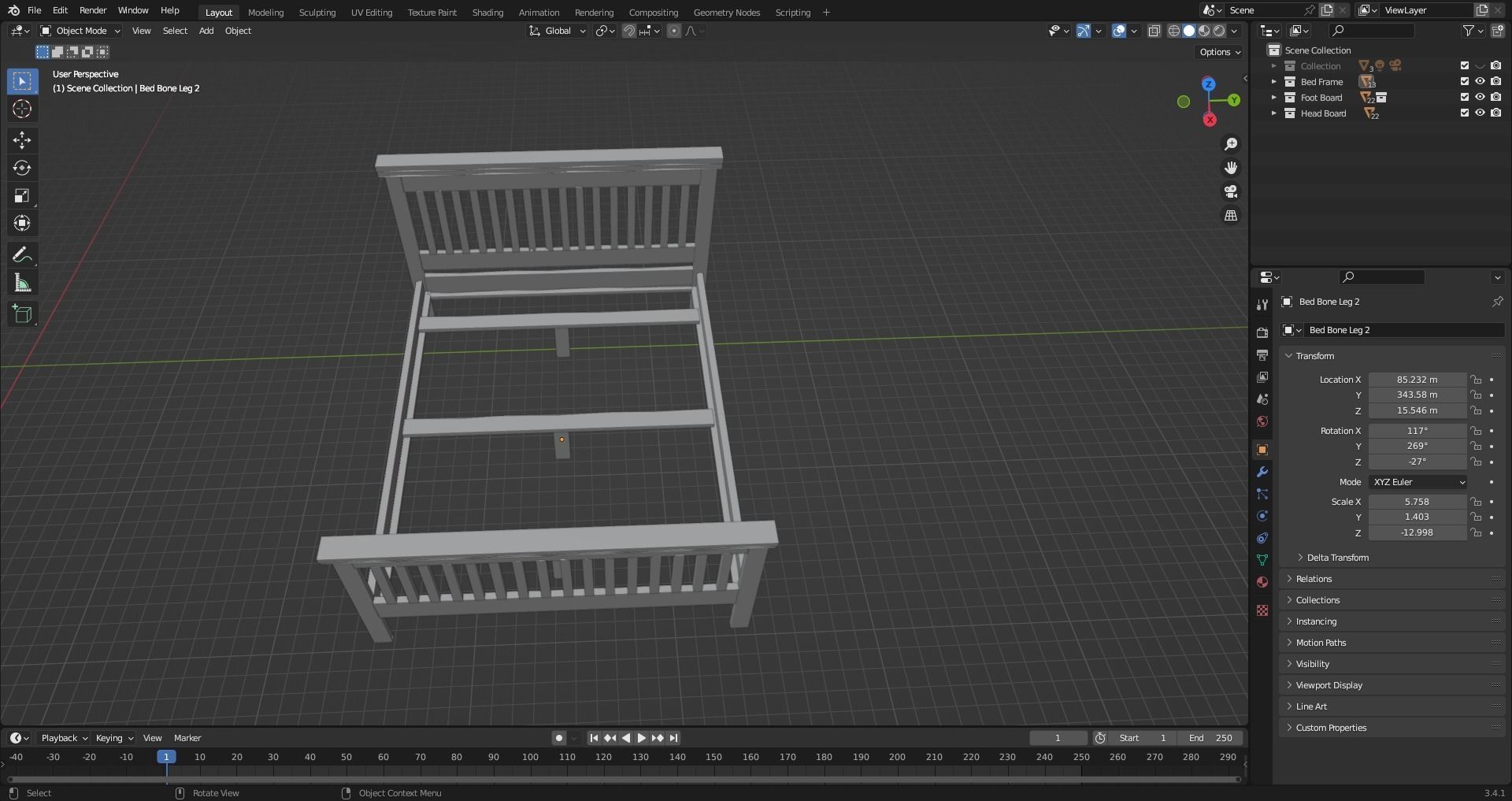The height and width of the screenshot is (801, 1512).
Task: Choose the Select Box tool
Action: 22,81
